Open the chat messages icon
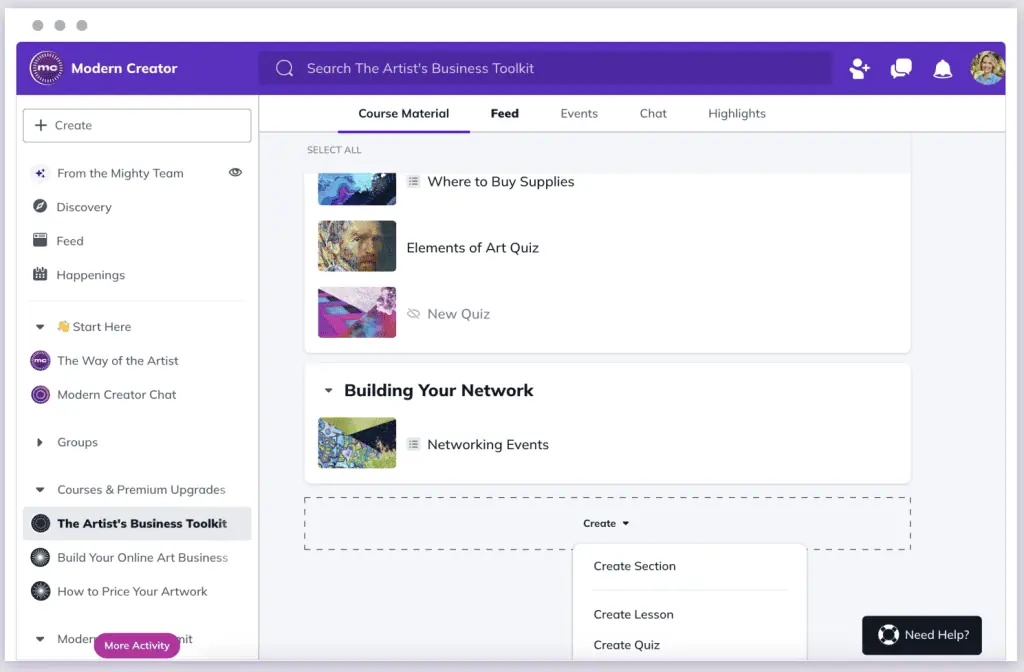The height and width of the screenshot is (672, 1024). (901, 68)
